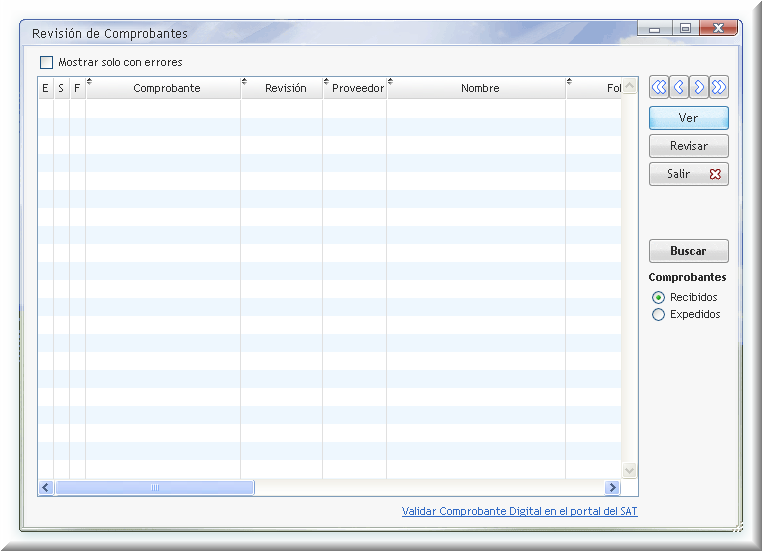Image resolution: width=762 pixels, height=551 pixels.
Task: Click the vertical scrollbar down arrow
Action: click(629, 470)
